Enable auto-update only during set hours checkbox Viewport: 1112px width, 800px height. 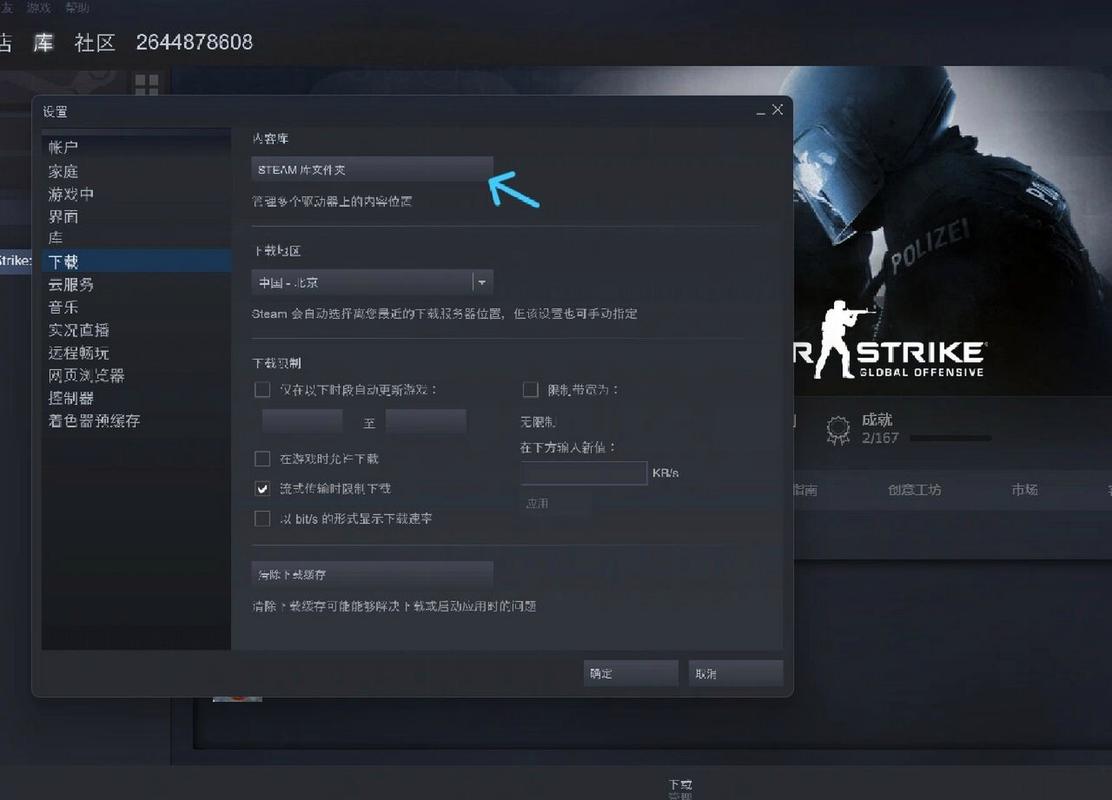pos(262,389)
